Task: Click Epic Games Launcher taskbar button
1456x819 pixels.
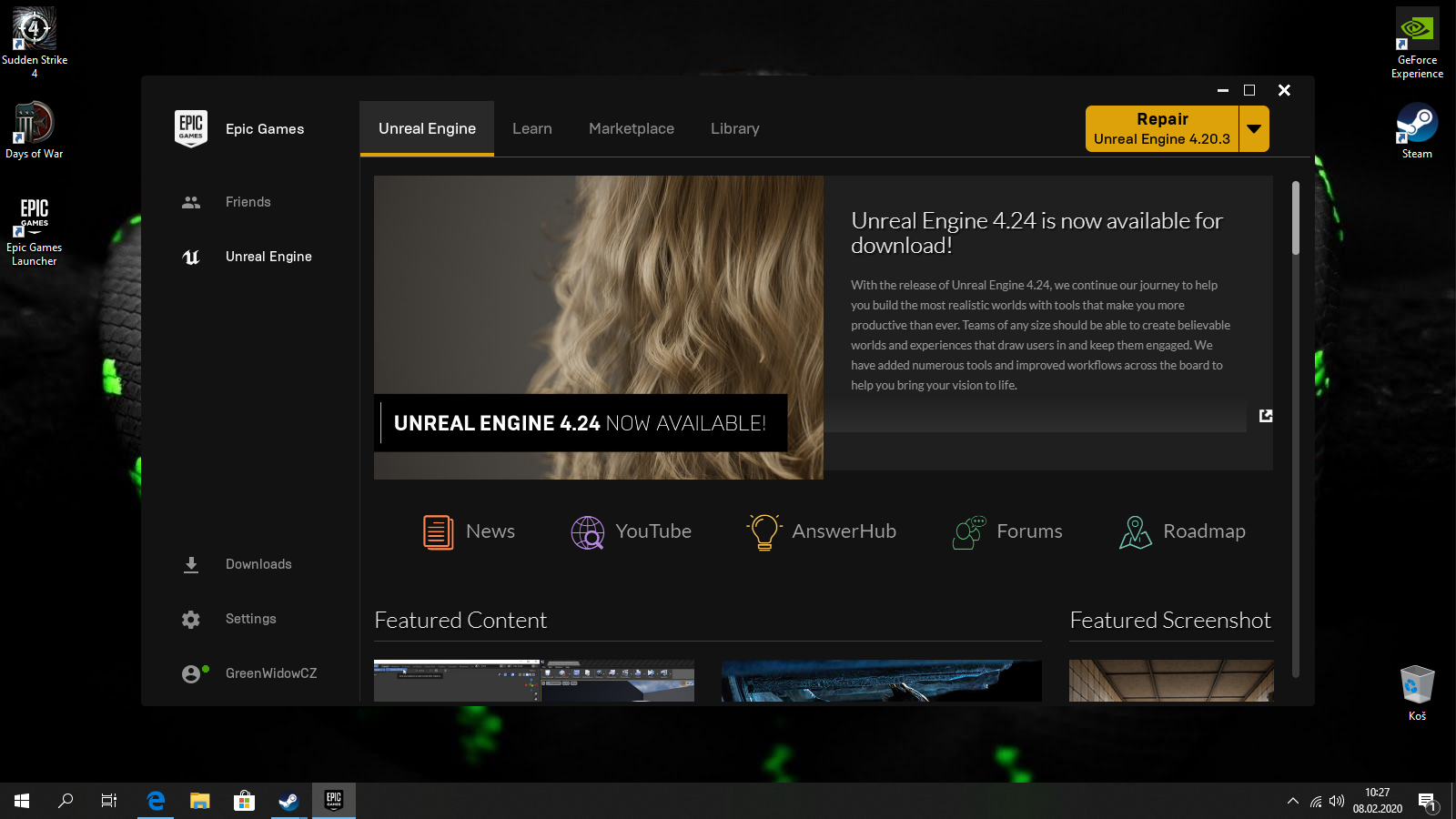Action: 334,801
